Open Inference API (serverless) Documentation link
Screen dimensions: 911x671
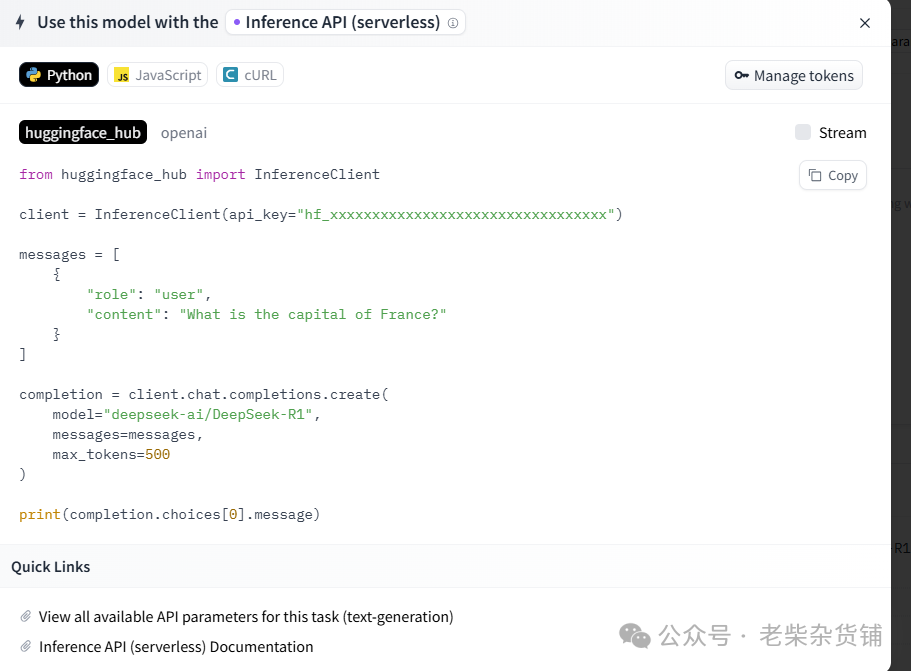pyautogui.click(x=176, y=647)
